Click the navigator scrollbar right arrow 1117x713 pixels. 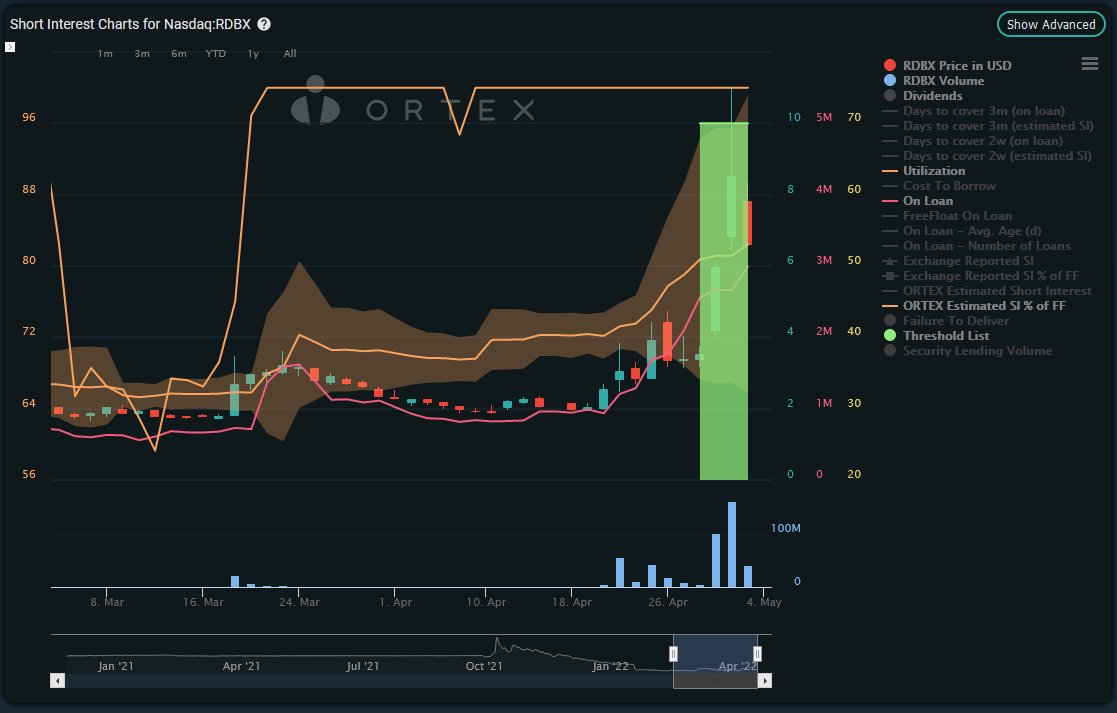tap(764, 681)
